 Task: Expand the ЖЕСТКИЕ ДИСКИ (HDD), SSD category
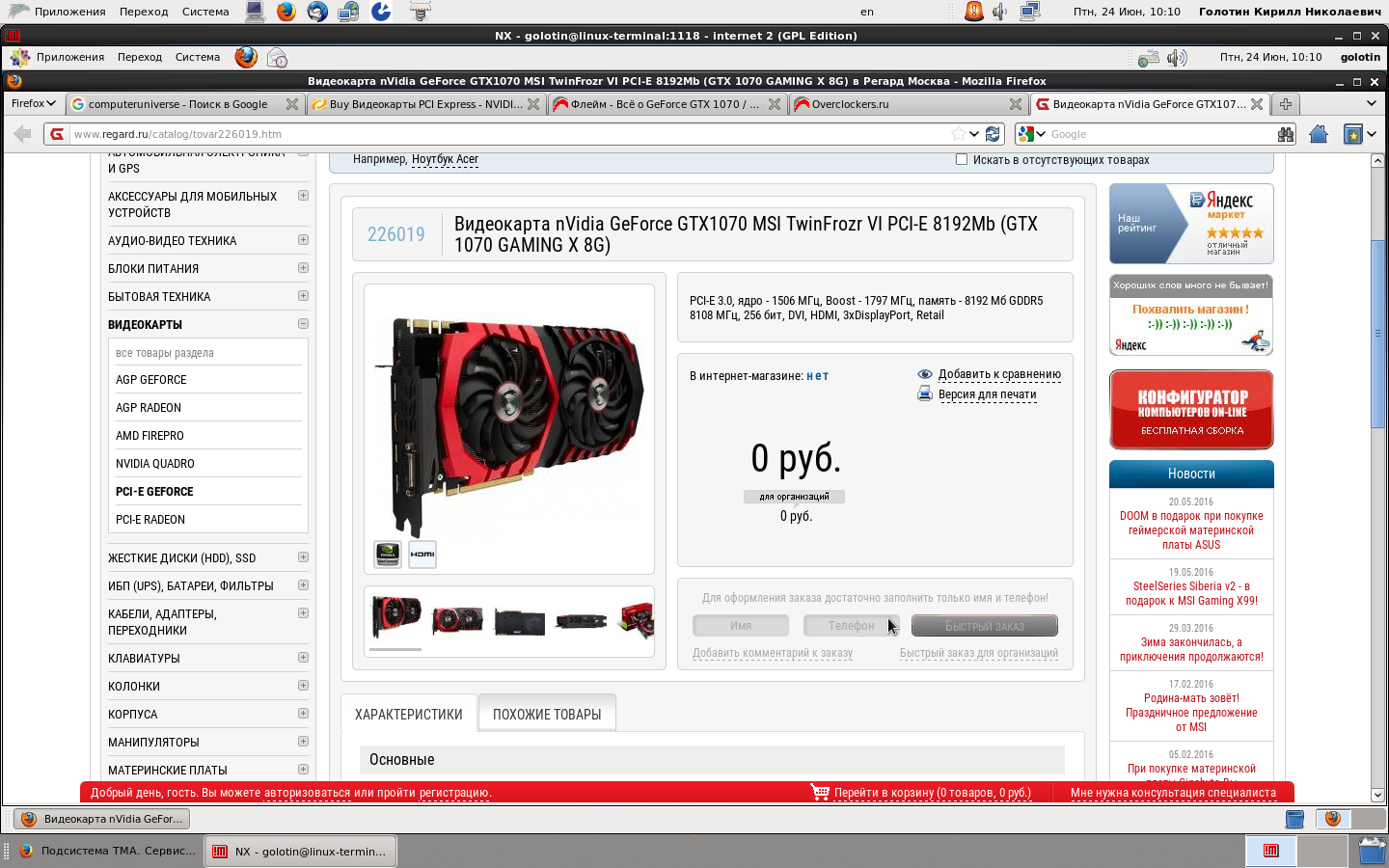pos(303,557)
